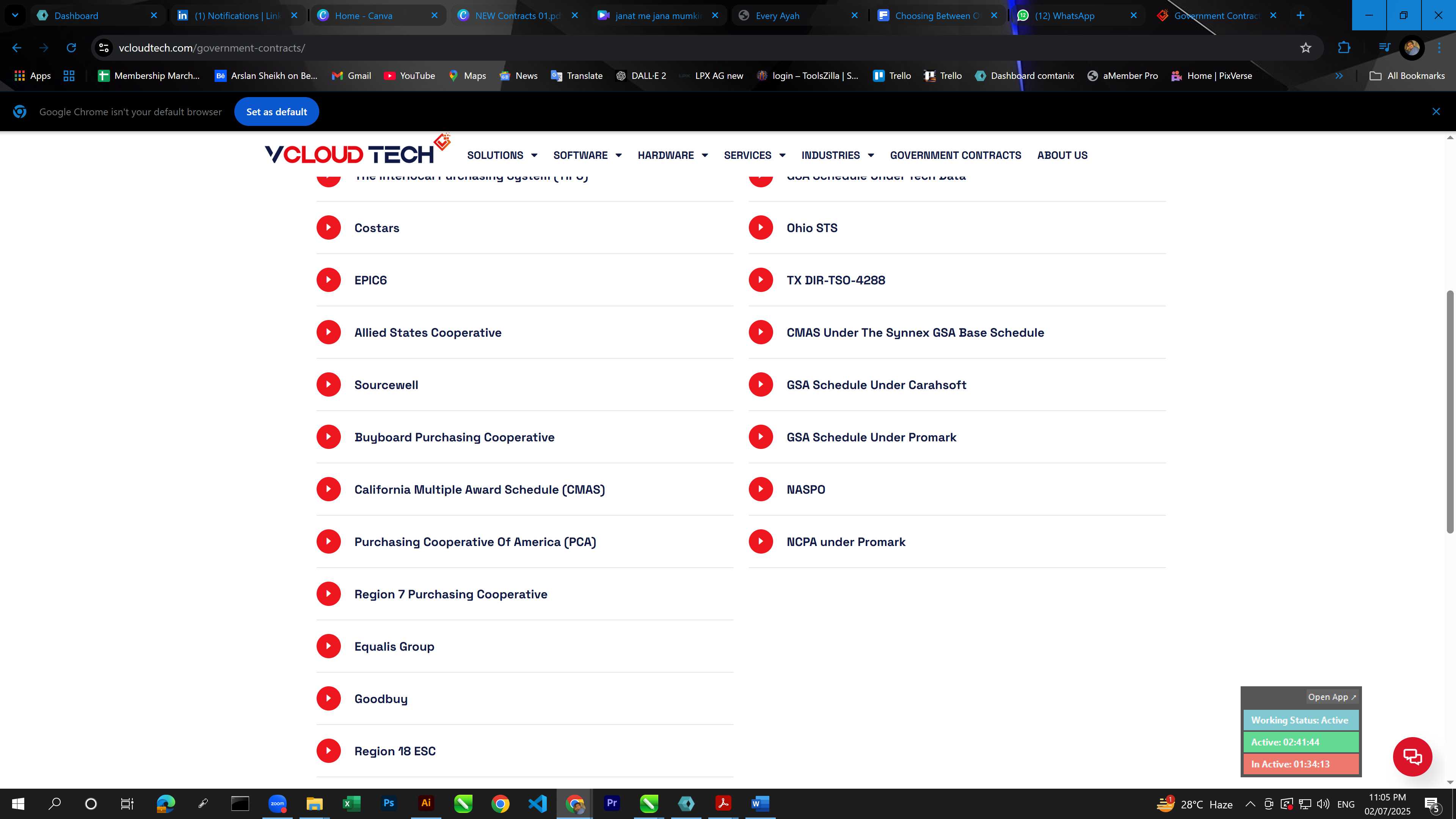The height and width of the screenshot is (819, 1456).
Task: Open the Gmail bookmark
Action: tap(351, 76)
